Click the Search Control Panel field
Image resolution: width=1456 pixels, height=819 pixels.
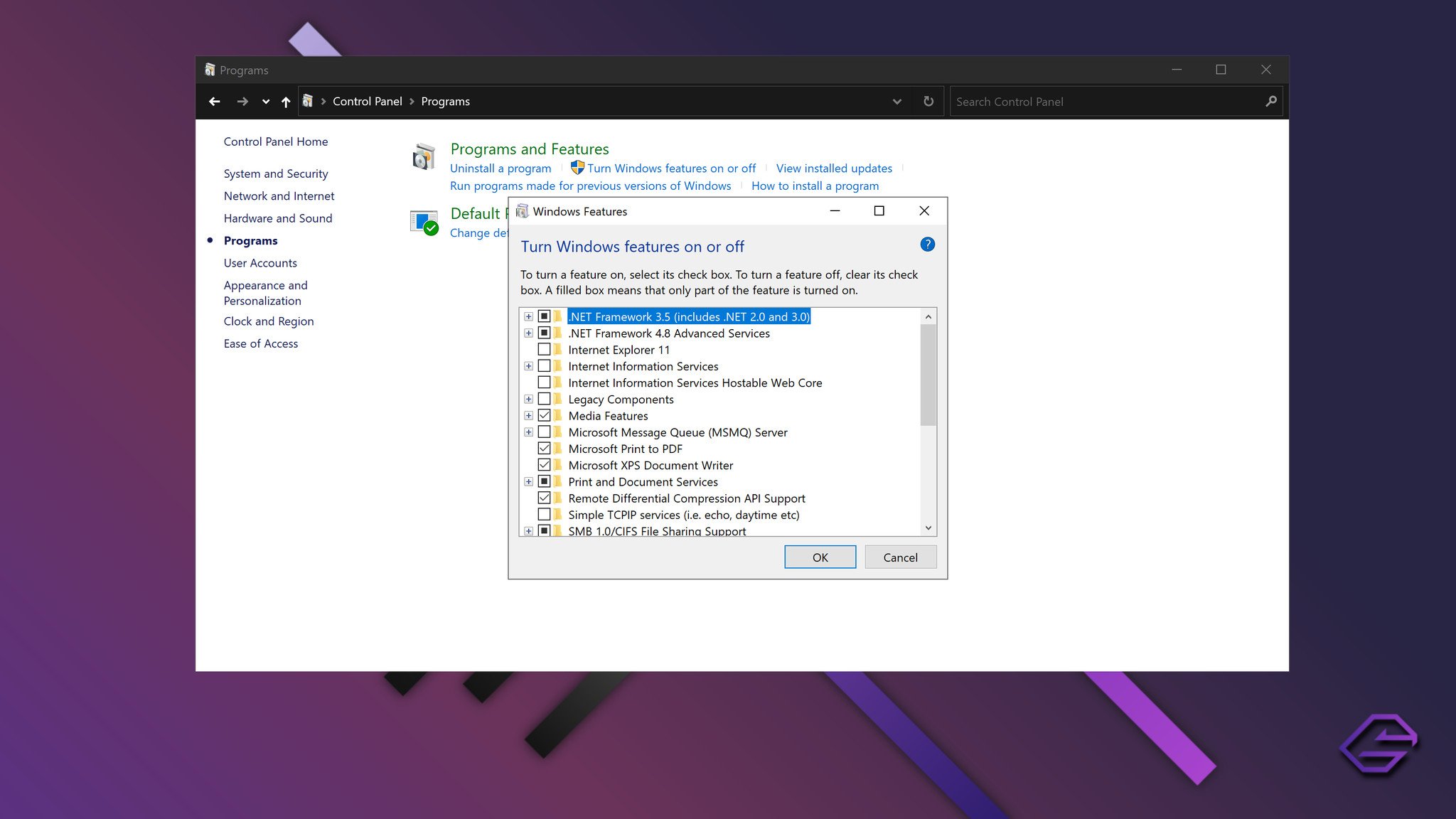(x=1106, y=102)
